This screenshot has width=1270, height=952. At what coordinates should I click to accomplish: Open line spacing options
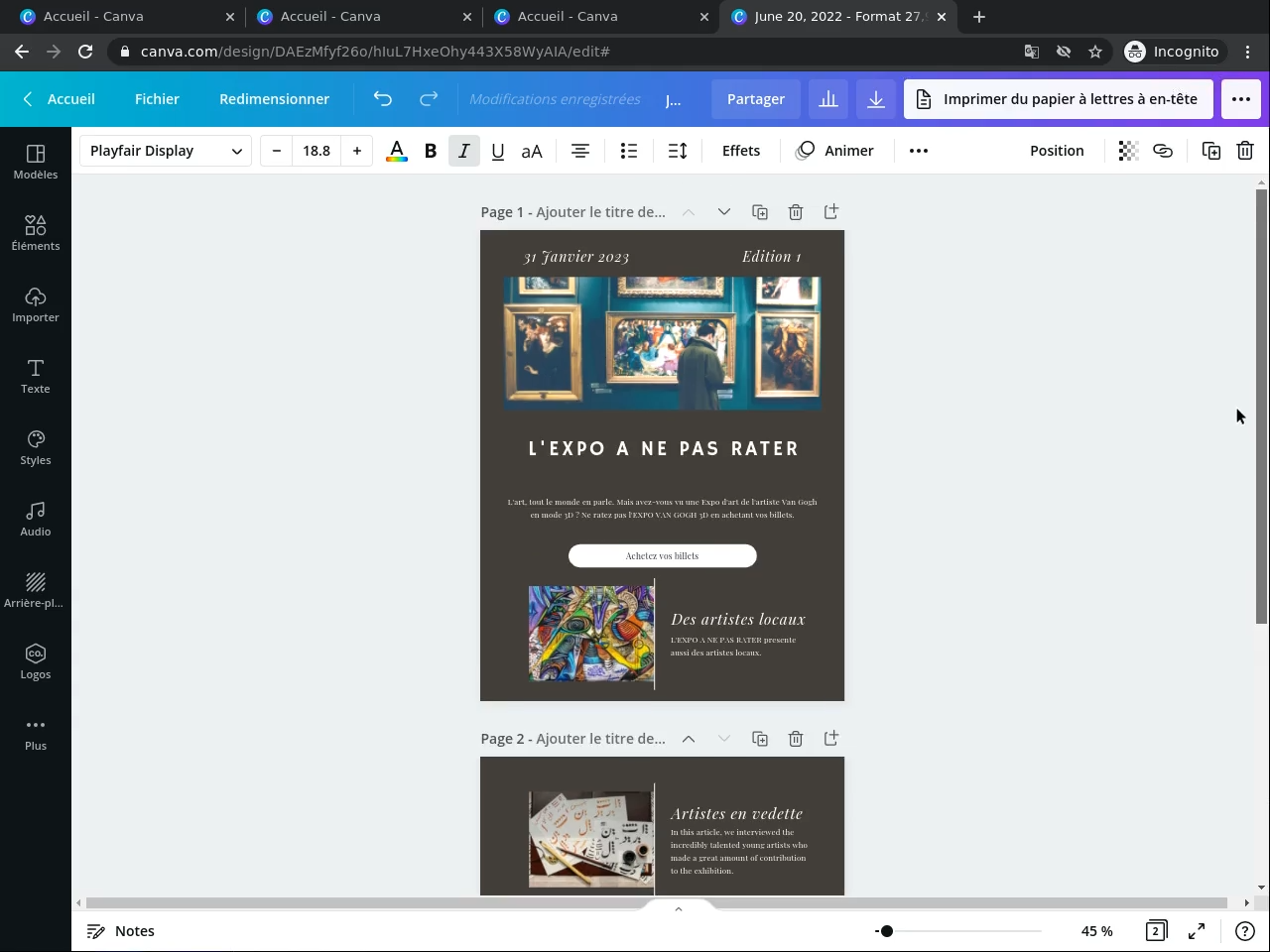tap(678, 151)
